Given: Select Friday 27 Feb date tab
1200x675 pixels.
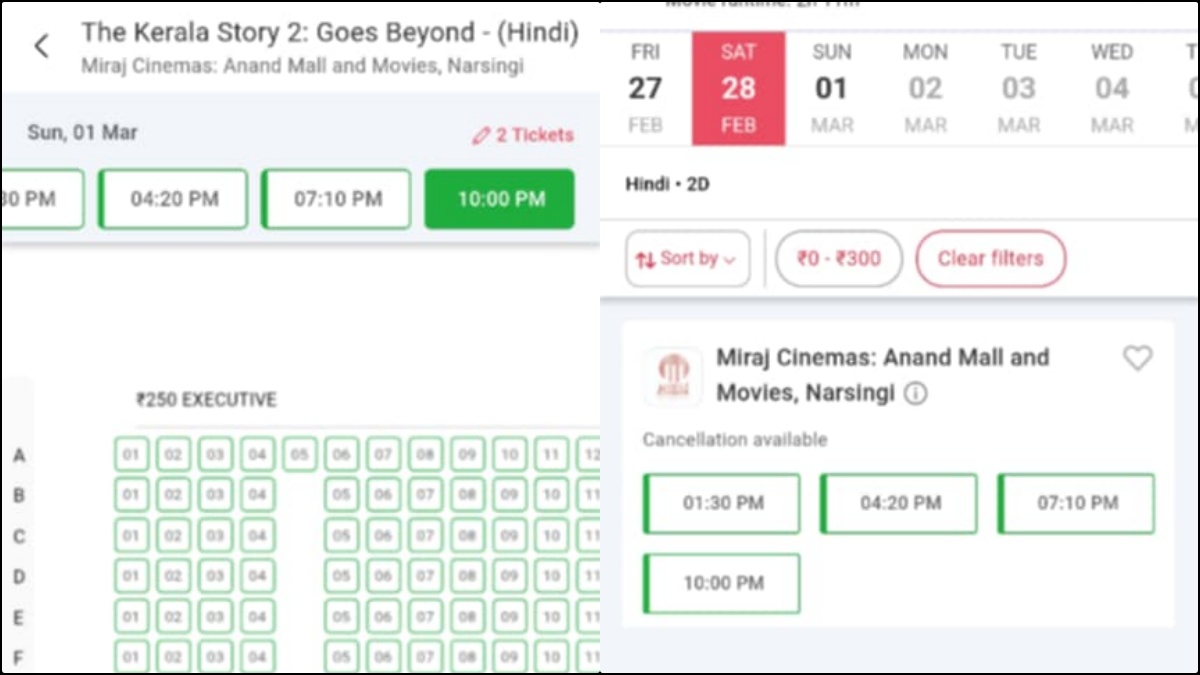Looking at the screenshot, I should [645, 89].
